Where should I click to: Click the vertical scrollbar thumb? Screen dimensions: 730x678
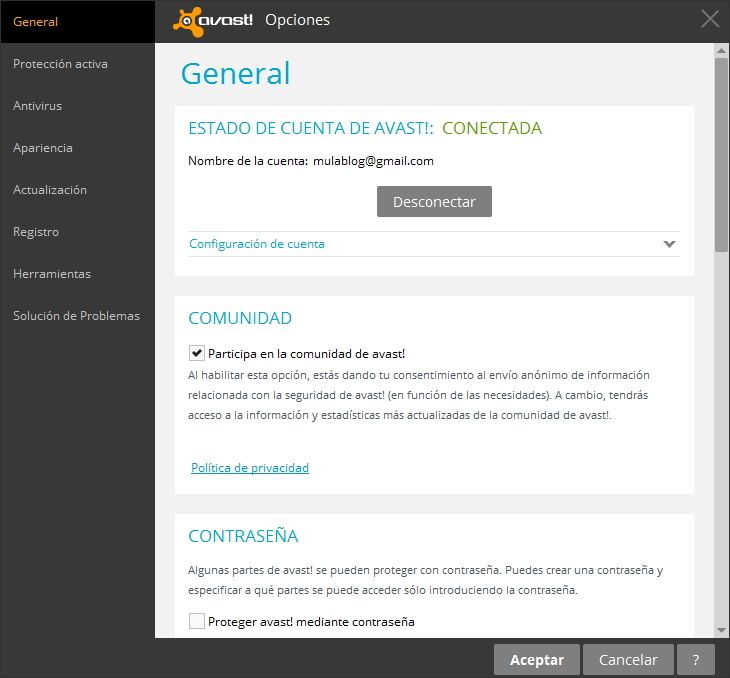721,155
